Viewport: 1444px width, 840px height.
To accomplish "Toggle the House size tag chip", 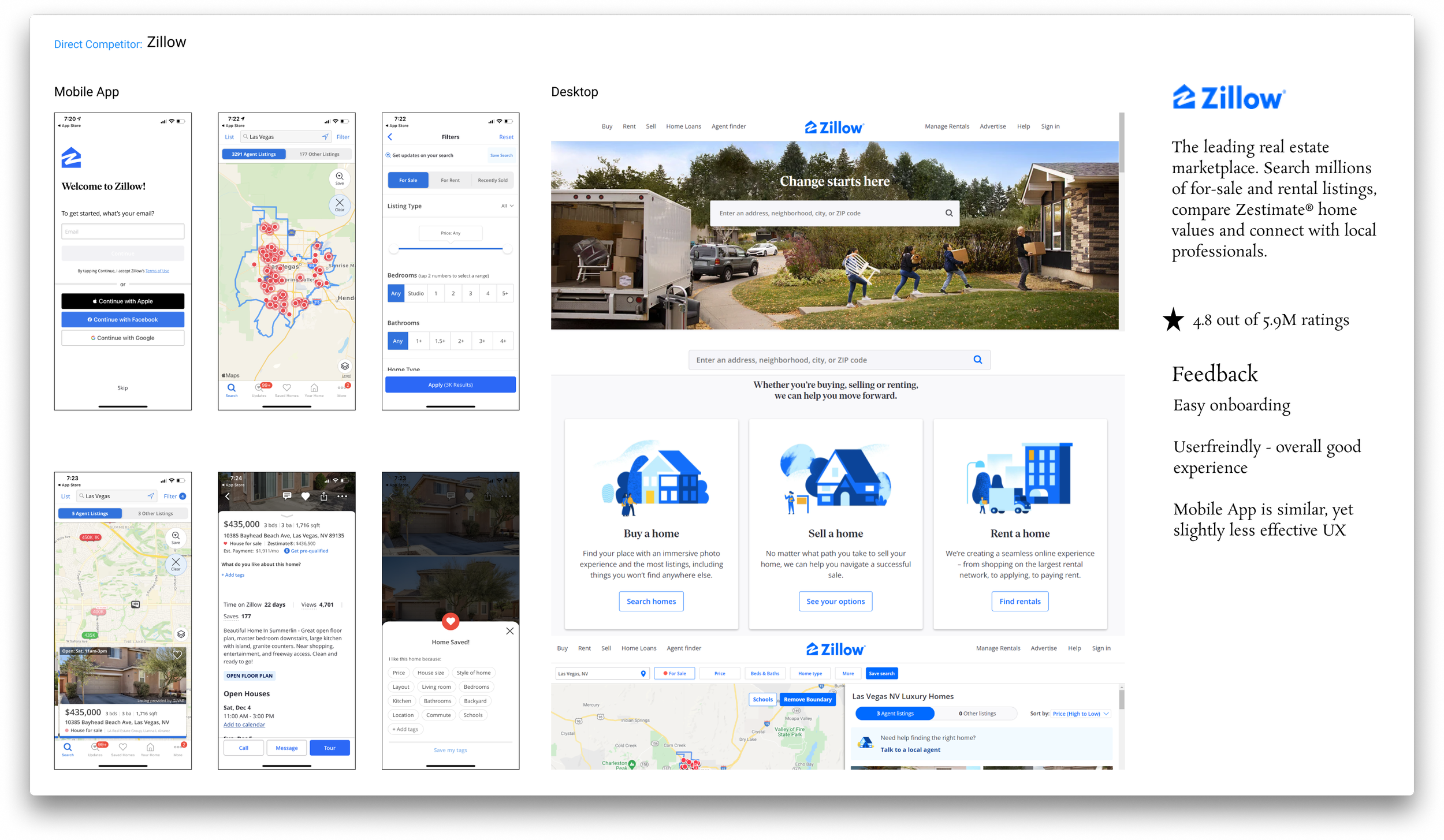I will click(430, 673).
